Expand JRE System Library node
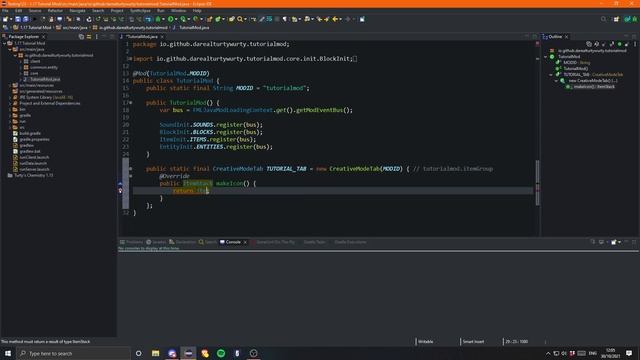640x360 pixels. 10,98
